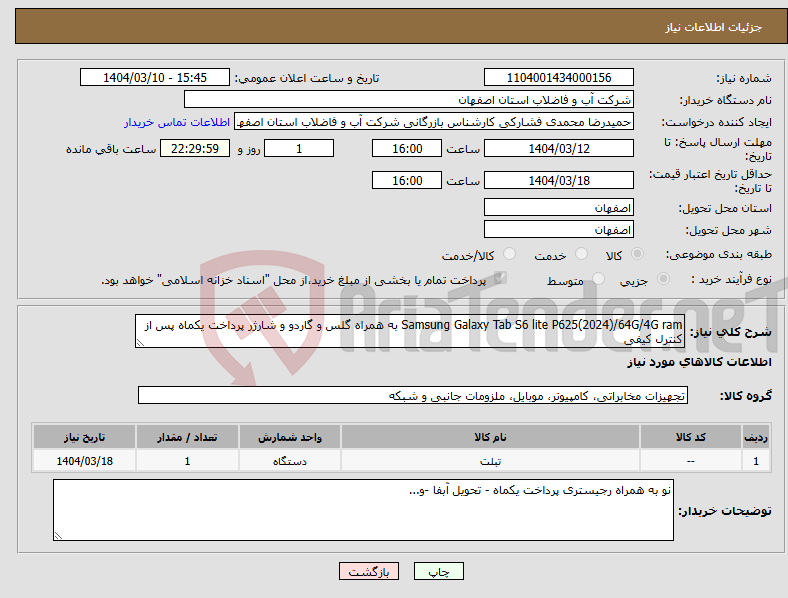Screen dimensions: 788x598
Task: Click the تعداد / مقدار column header
Action: coord(187,437)
